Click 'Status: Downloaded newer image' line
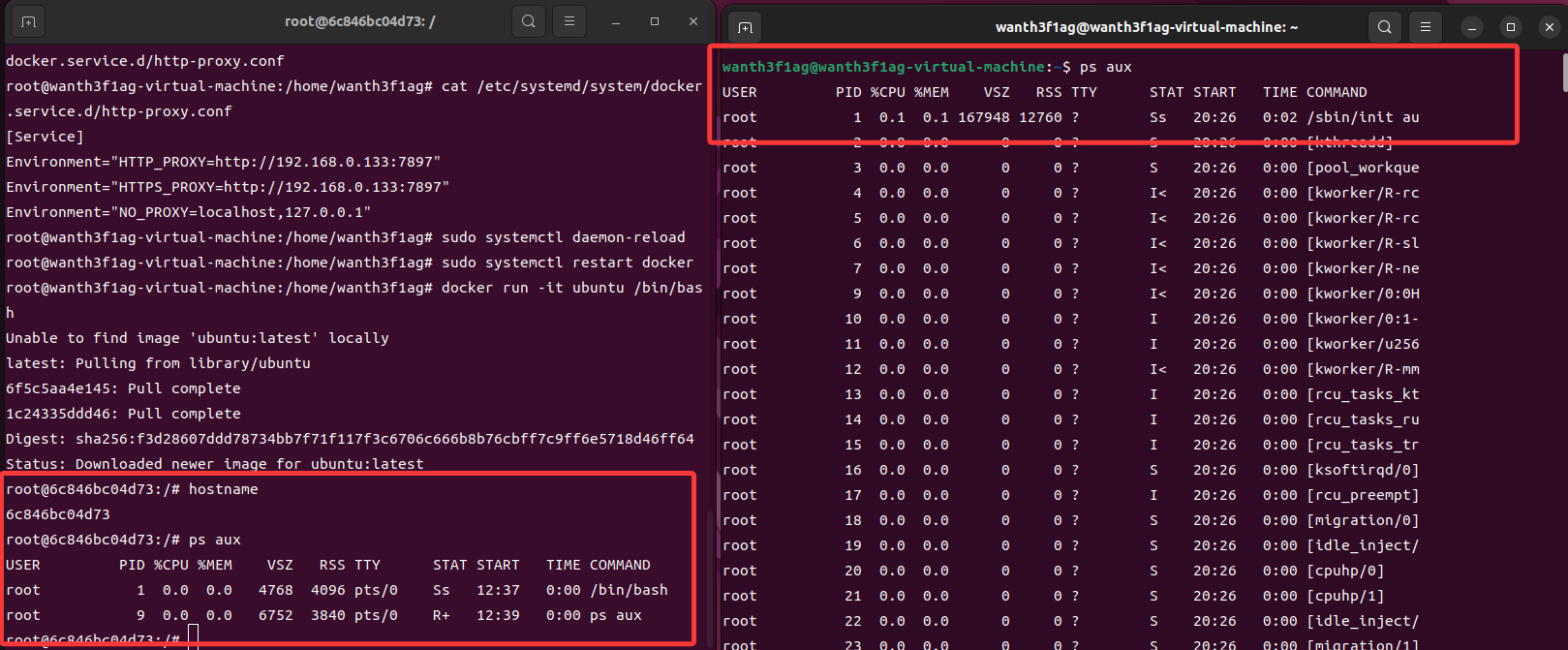Screen dimensions: 1568x650 215,464
